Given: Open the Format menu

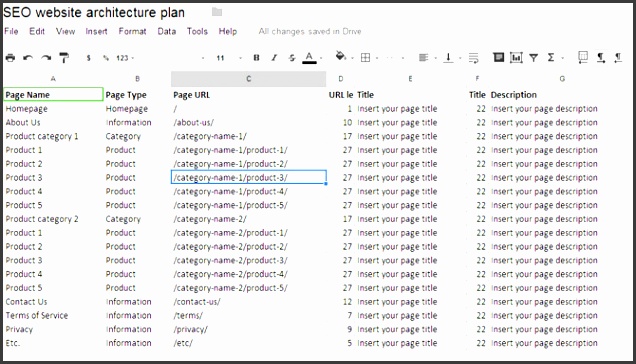Looking at the screenshot, I should [132, 31].
